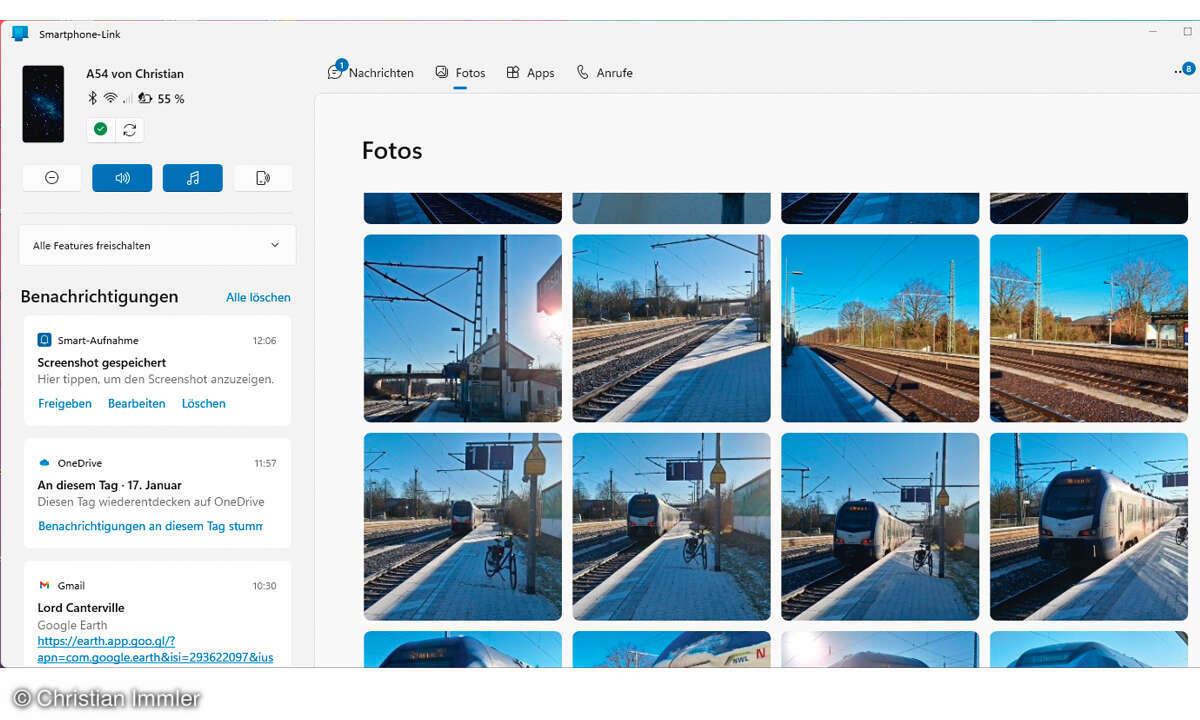1200x720 pixels.
Task: Expand Alle Features freischalten dropdown
Action: coord(157,245)
